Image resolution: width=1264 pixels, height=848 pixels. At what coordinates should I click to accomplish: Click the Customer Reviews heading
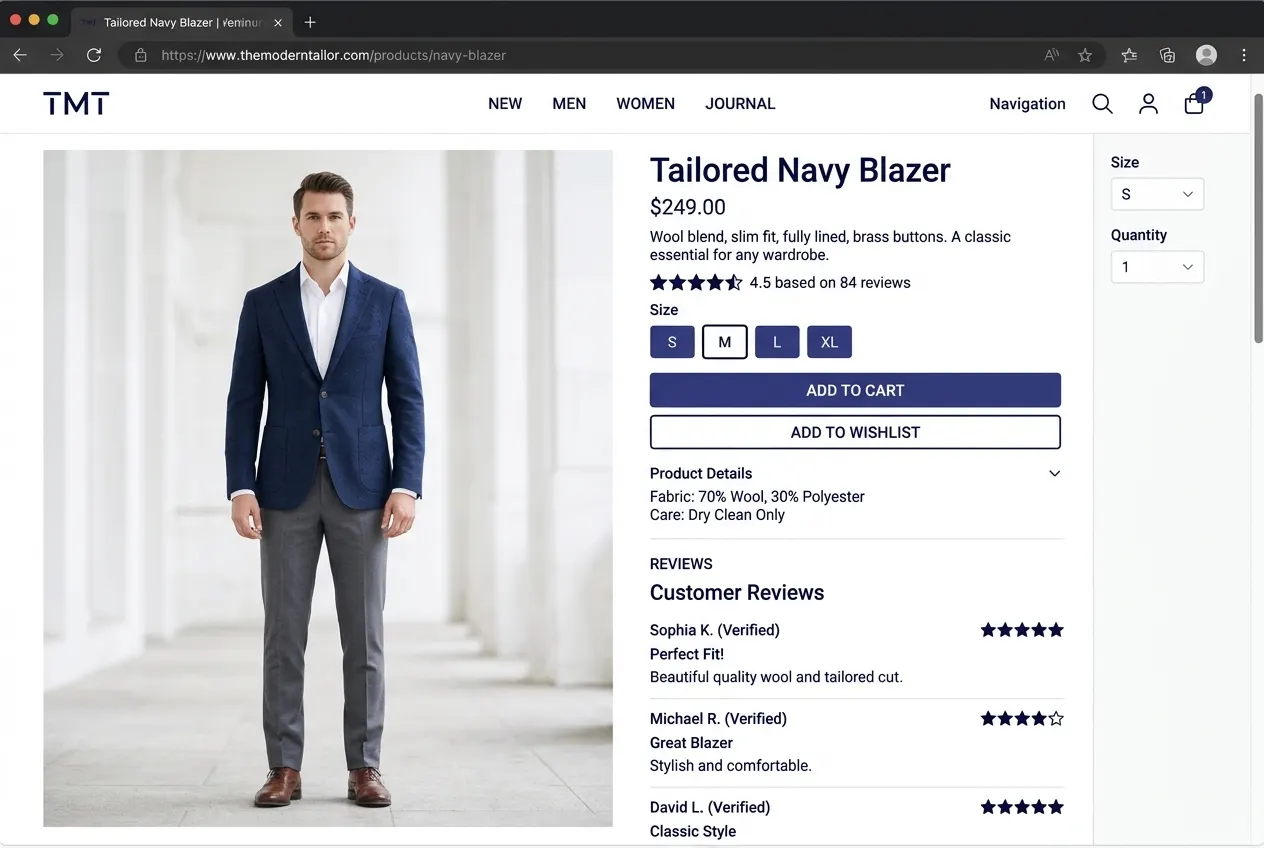point(737,593)
